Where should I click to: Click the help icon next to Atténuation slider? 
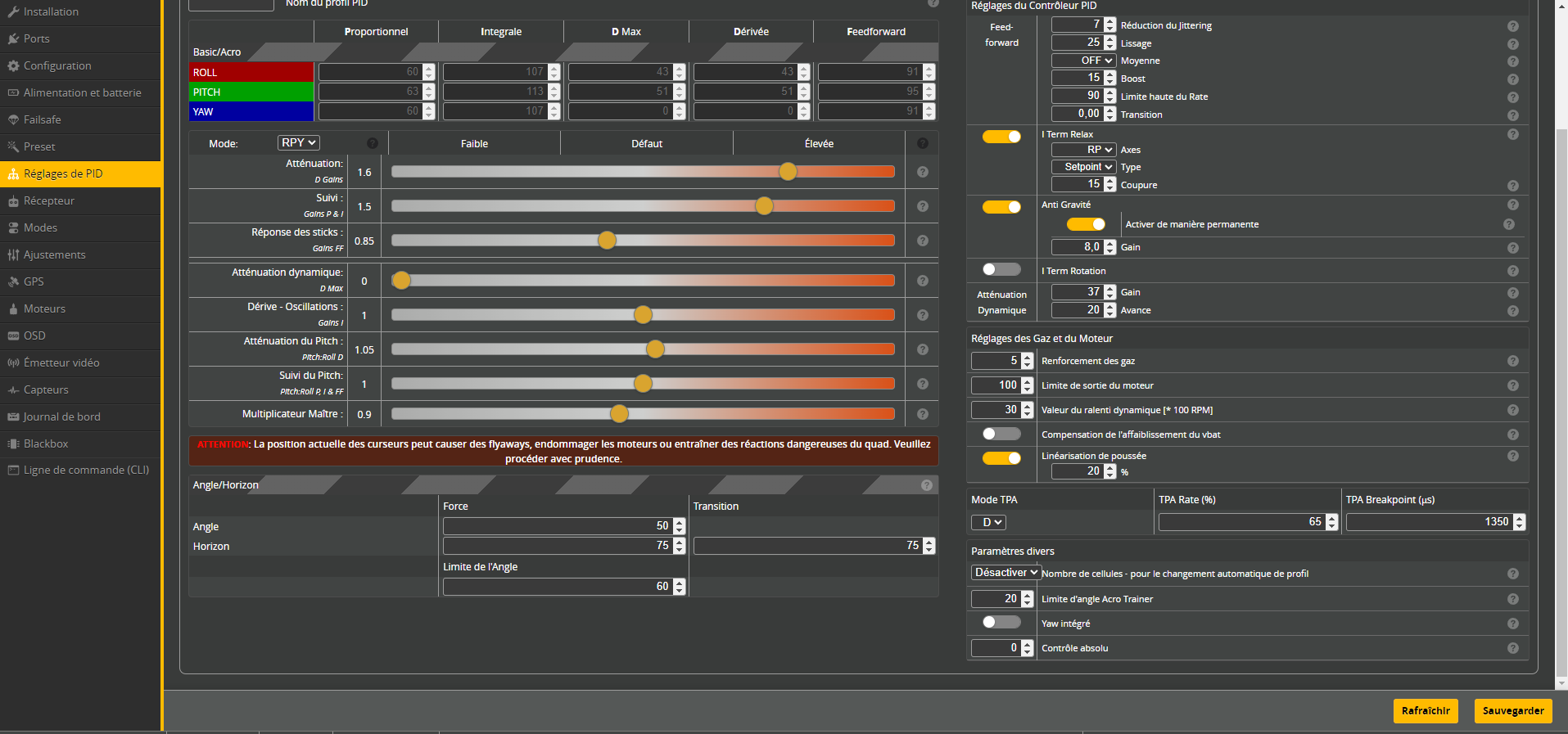[922, 172]
